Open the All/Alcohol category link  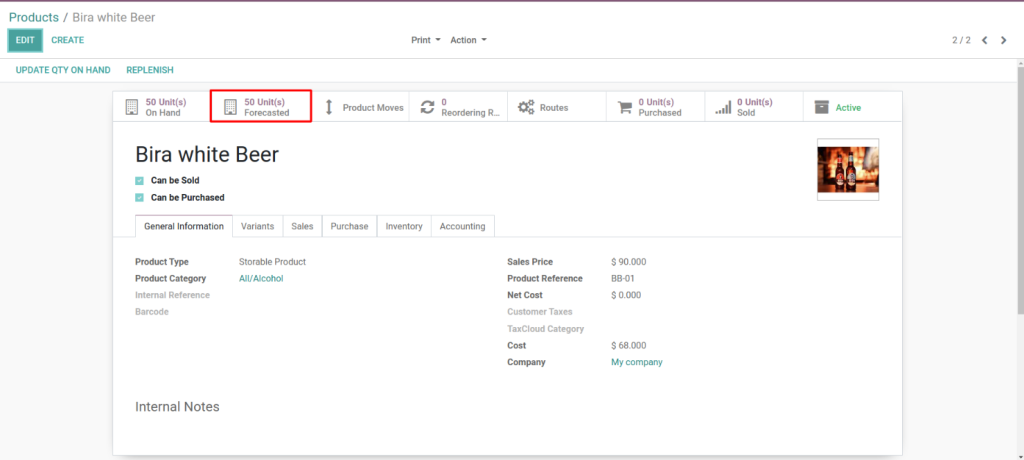[261, 278]
